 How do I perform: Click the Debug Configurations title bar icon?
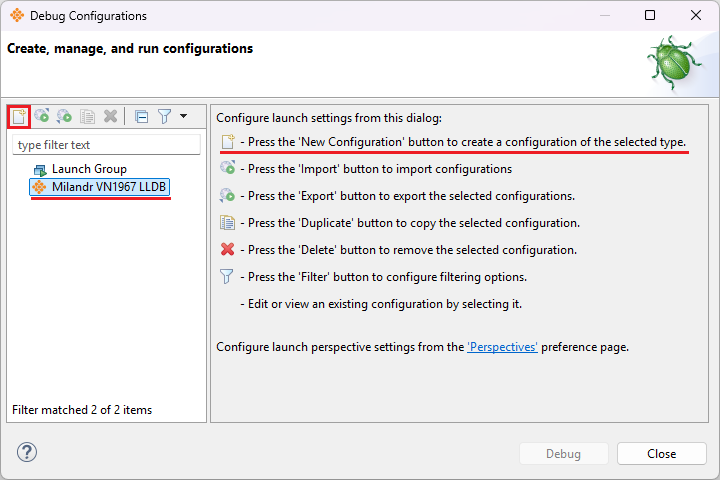tap(17, 16)
